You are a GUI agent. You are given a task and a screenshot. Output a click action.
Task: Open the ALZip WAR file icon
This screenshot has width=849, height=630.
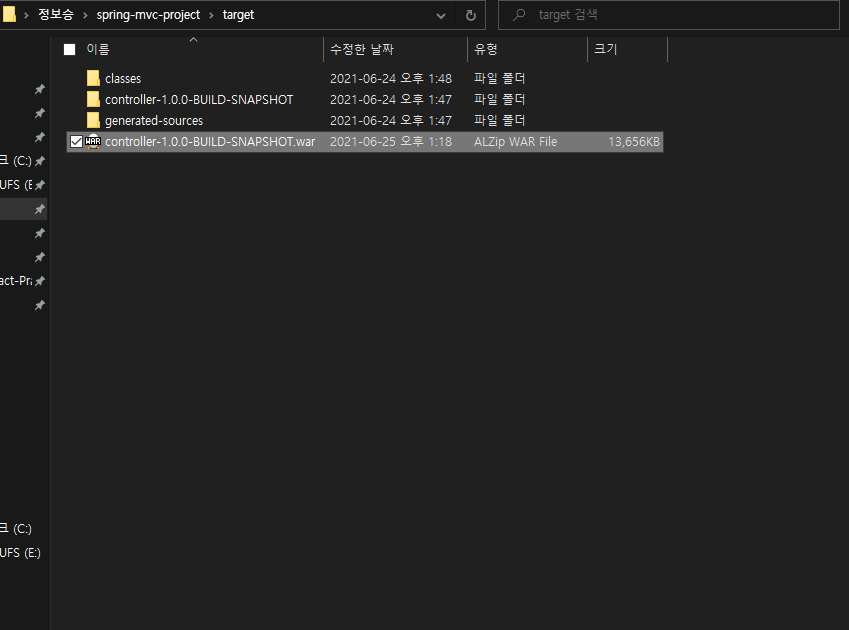[x=93, y=141]
